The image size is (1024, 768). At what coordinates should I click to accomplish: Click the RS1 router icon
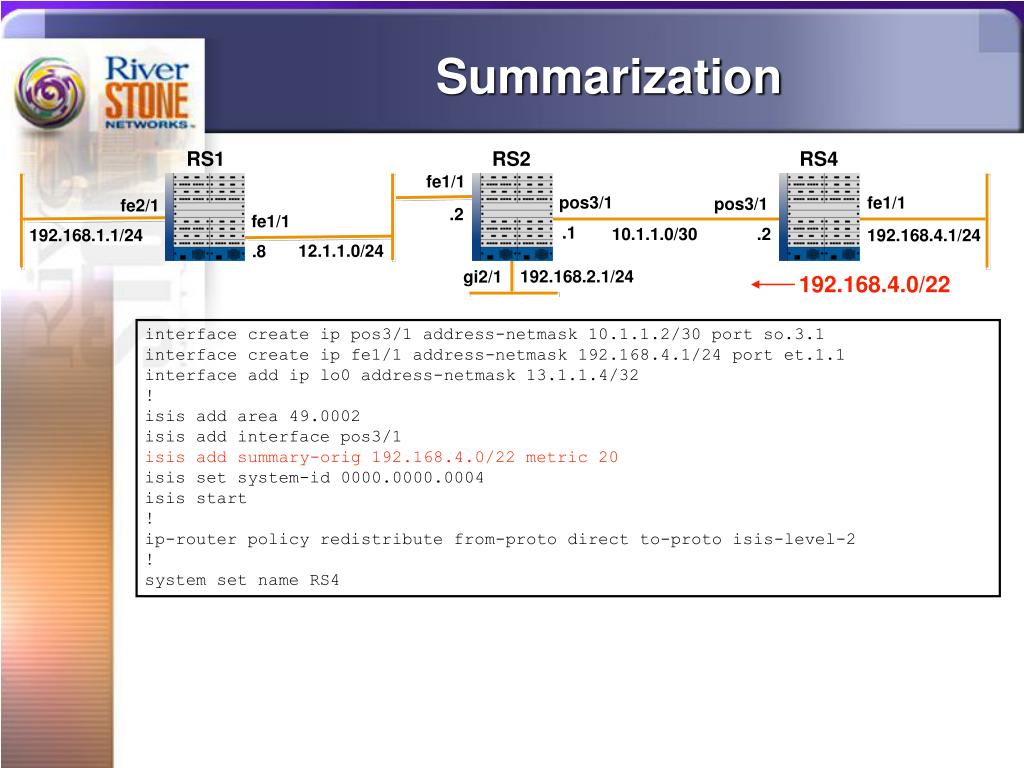(x=205, y=217)
